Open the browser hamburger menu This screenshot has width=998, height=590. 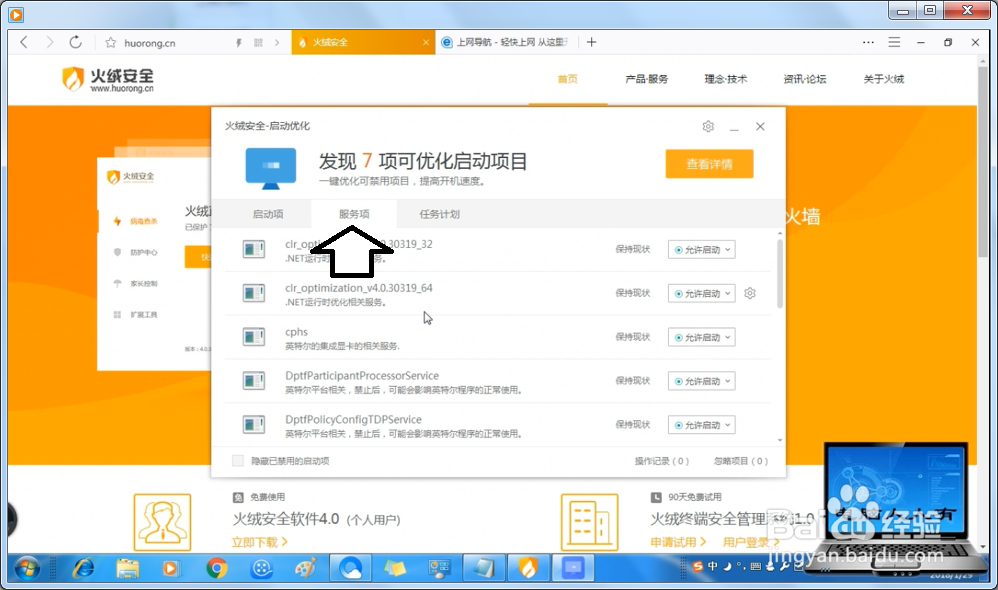click(x=894, y=42)
